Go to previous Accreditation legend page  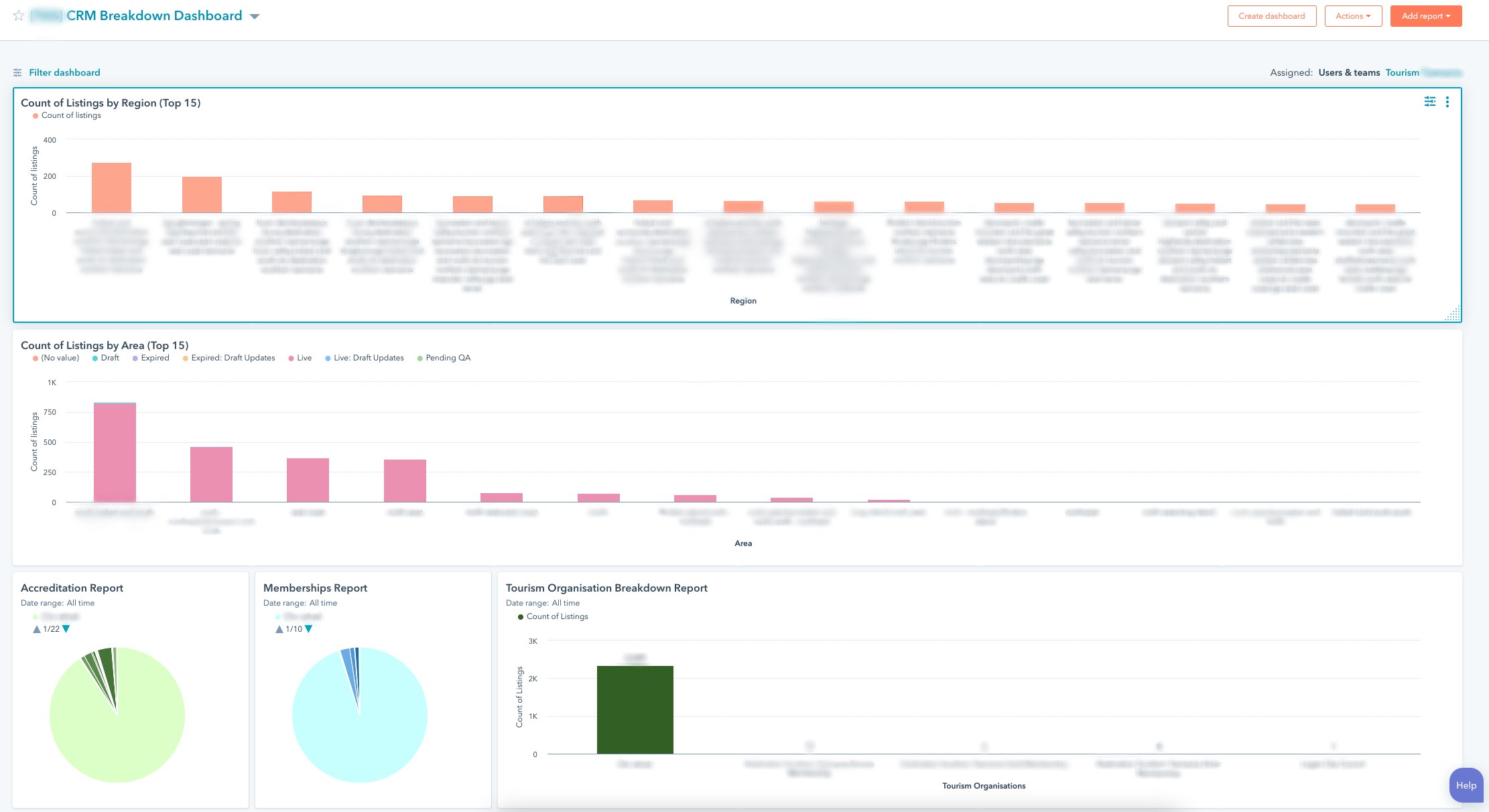(x=37, y=629)
